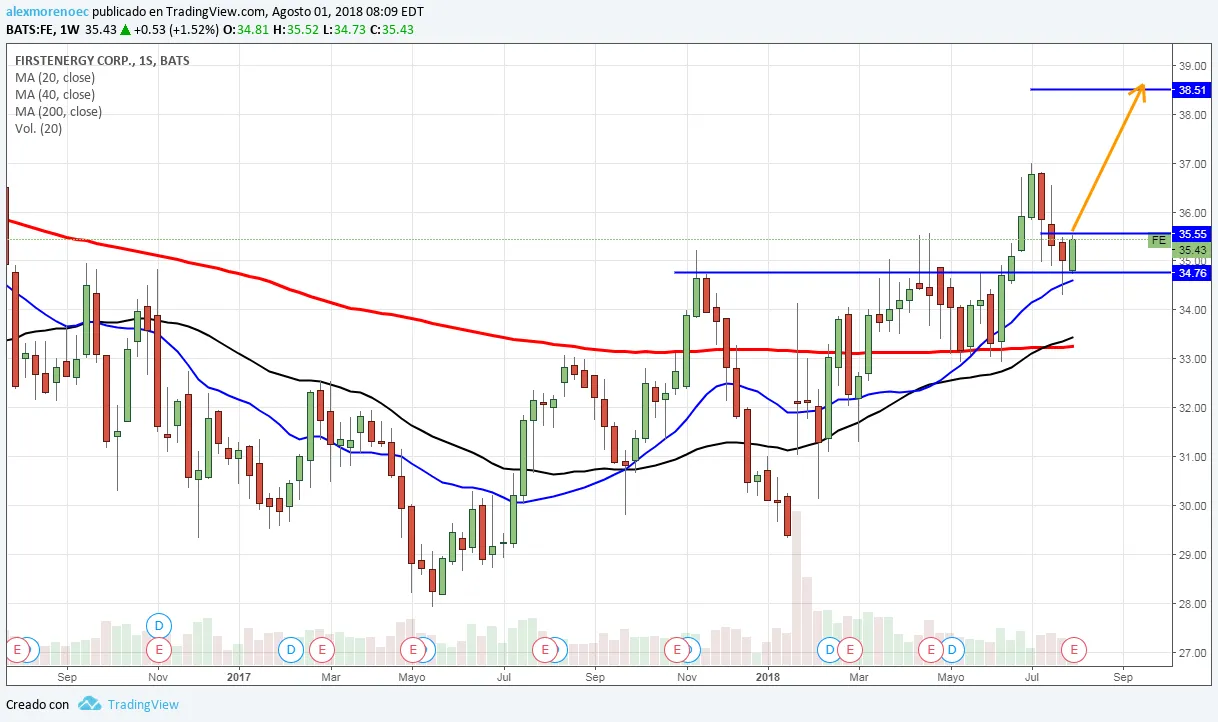This screenshot has width=1218, height=722.
Task: Click the O:34.81 open value in header
Action: 245,29
